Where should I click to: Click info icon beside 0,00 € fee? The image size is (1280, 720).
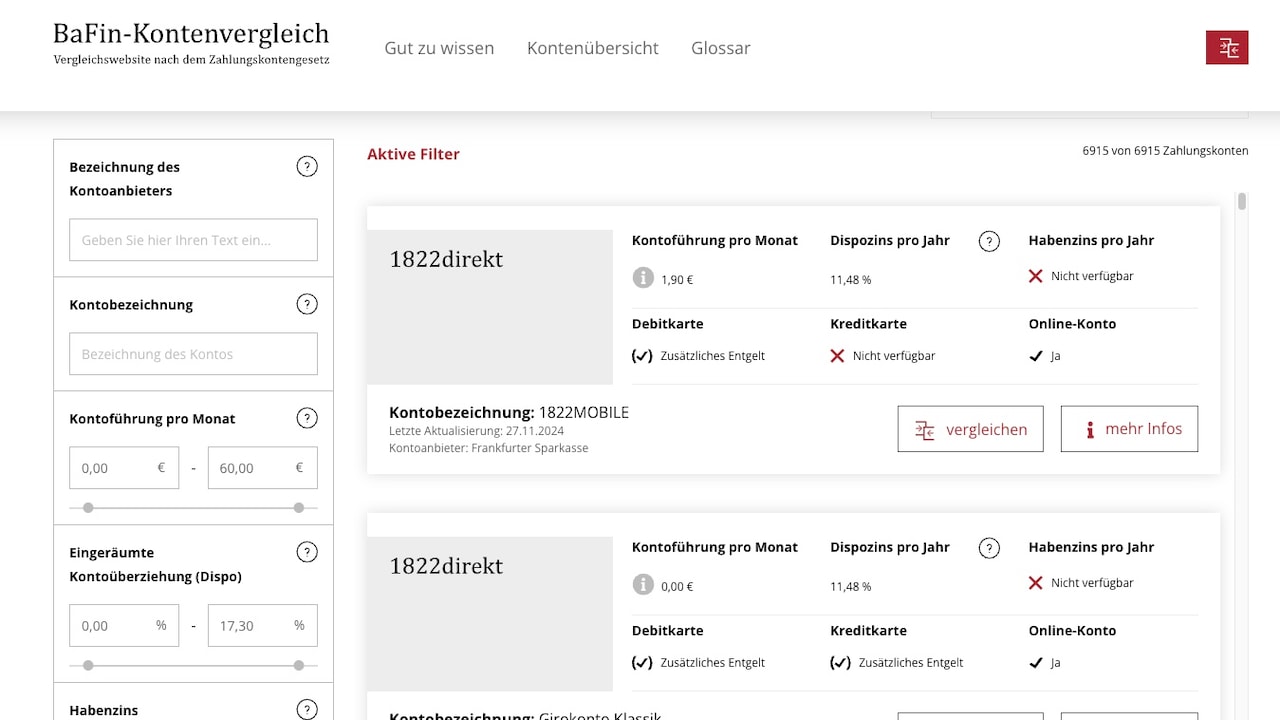[x=643, y=585]
